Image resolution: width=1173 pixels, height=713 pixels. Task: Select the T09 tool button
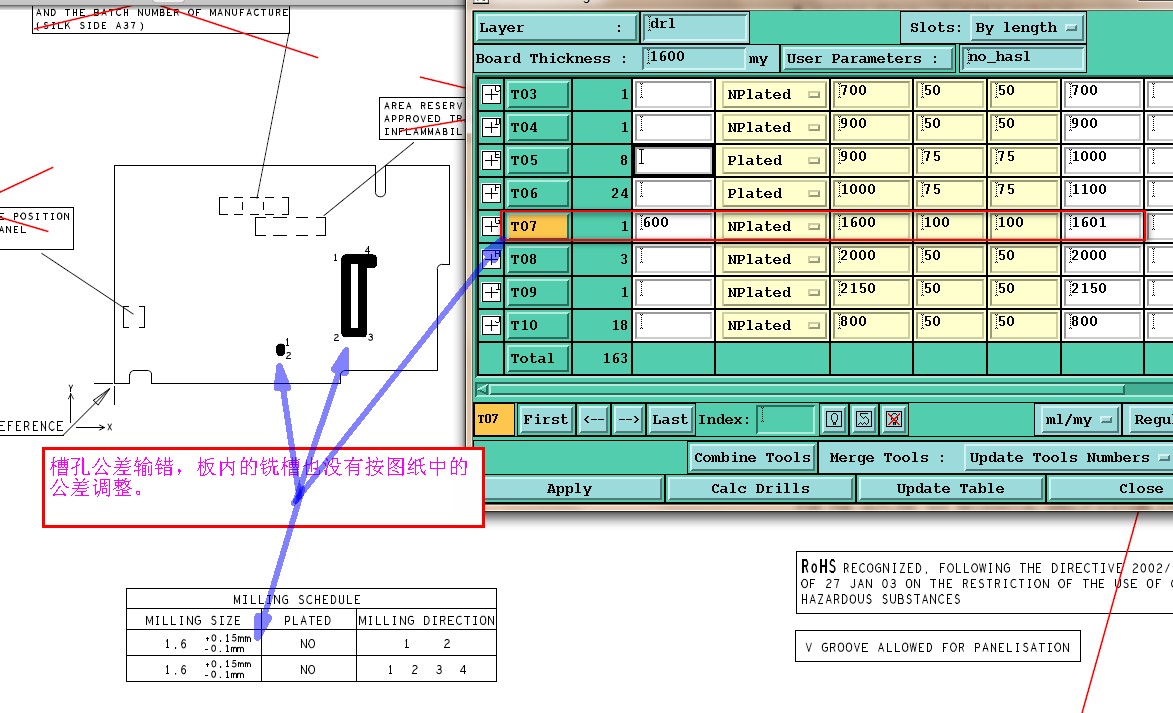pyautogui.click(x=539, y=292)
